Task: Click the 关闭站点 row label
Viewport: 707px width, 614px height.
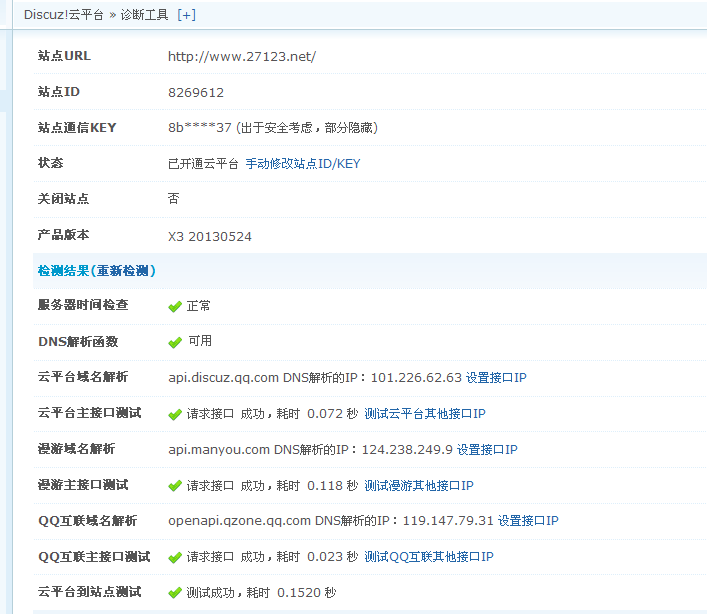Action: pyautogui.click(x=64, y=199)
